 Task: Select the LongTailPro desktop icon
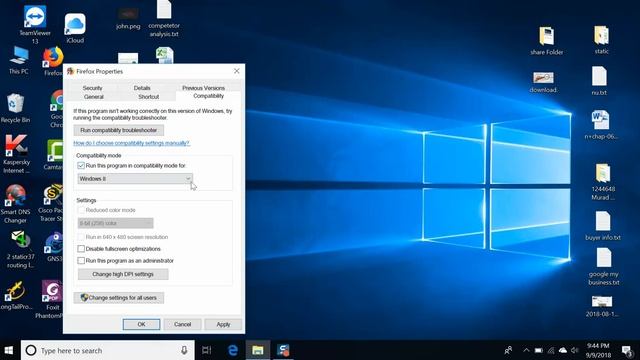tap(15, 291)
